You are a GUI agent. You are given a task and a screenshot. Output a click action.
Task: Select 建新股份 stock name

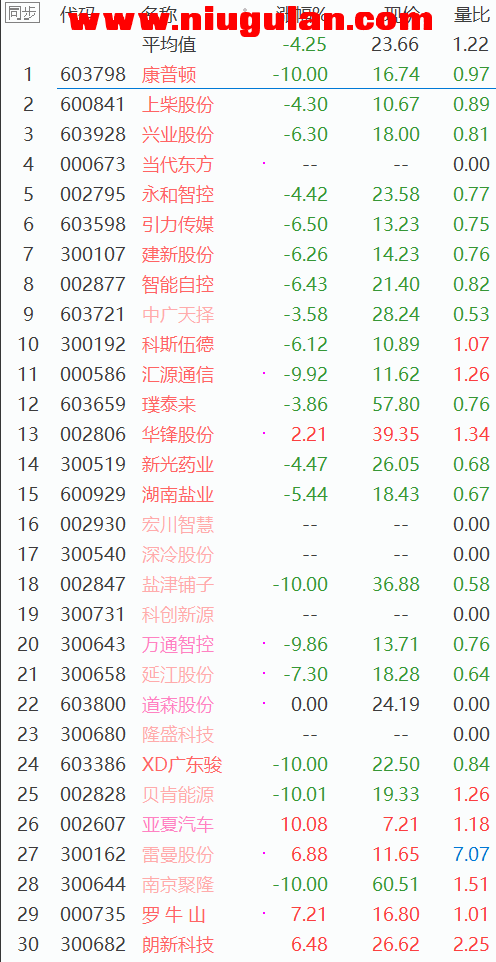tap(177, 255)
